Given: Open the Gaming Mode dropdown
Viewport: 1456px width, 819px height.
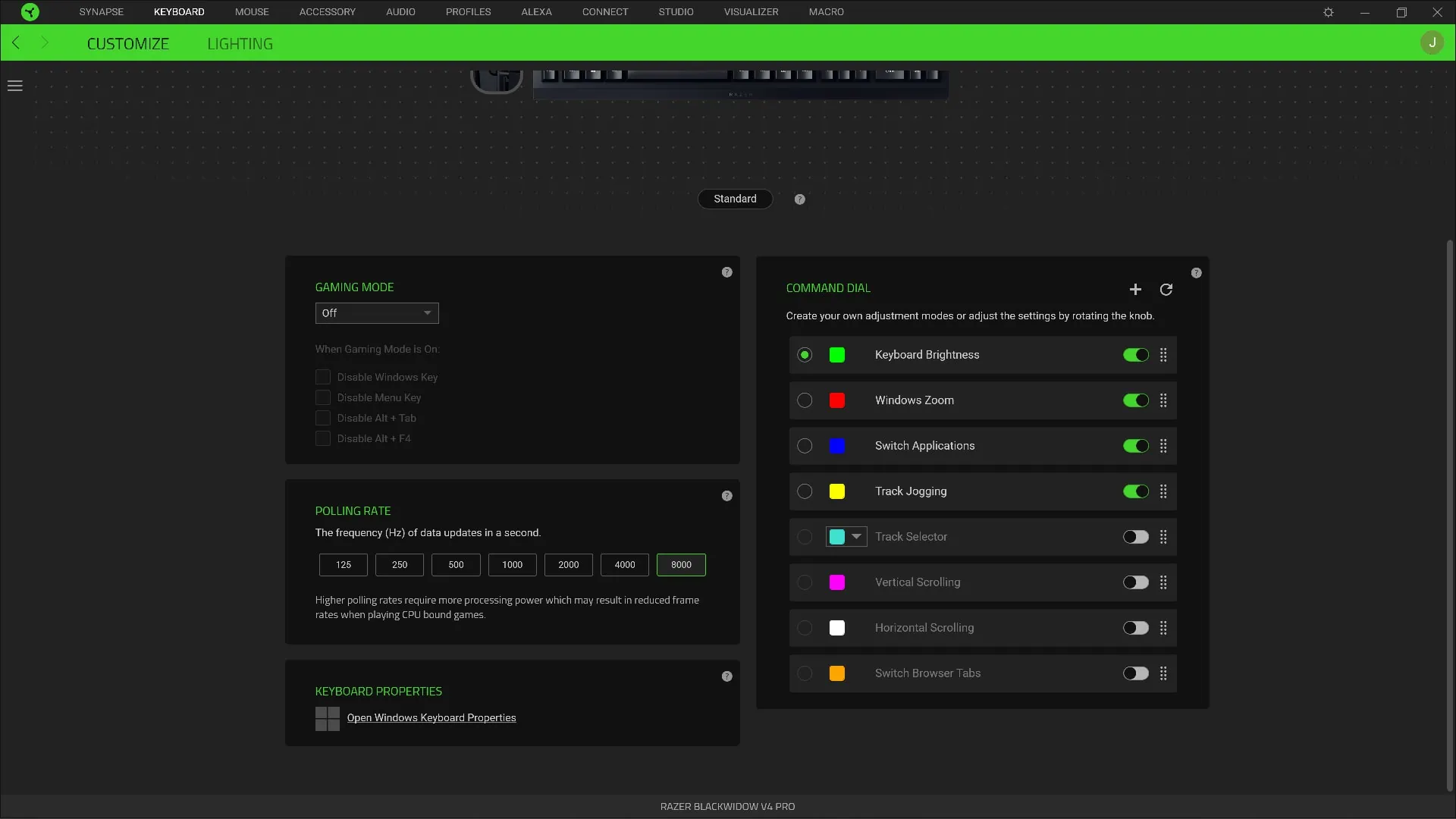Looking at the screenshot, I should click(376, 312).
